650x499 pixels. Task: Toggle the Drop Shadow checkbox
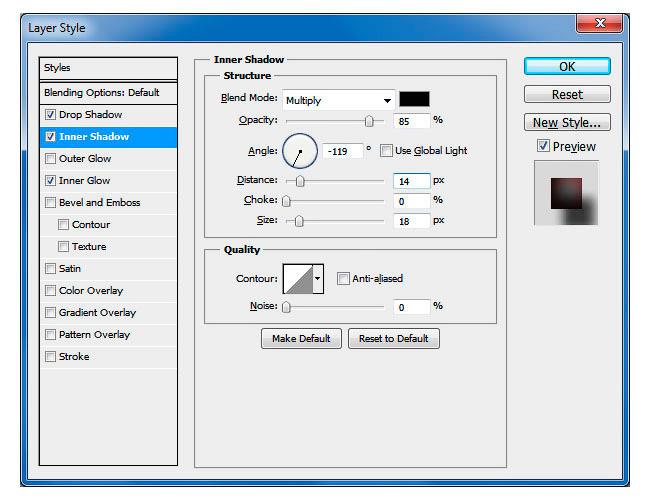(x=50, y=114)
